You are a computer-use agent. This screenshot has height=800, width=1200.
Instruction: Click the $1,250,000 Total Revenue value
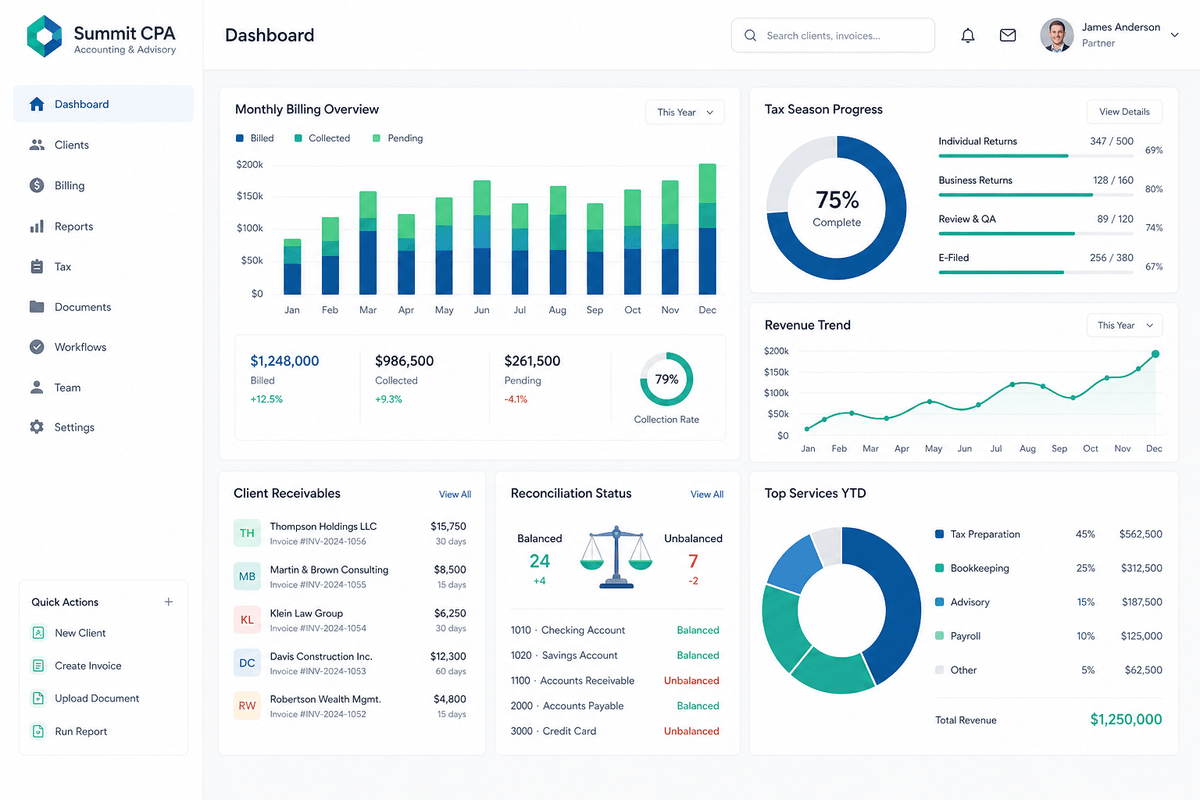pyautogui.click(x=1126, y=719)
